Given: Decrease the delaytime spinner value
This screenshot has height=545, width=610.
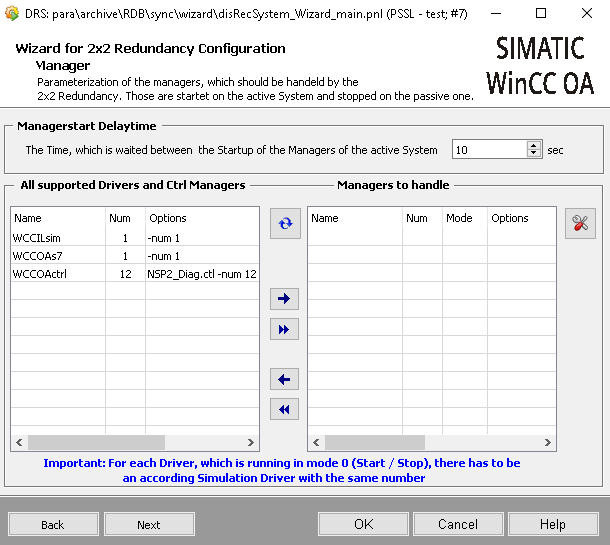Looking at the screenshot, I should click(x=533, y=154).
